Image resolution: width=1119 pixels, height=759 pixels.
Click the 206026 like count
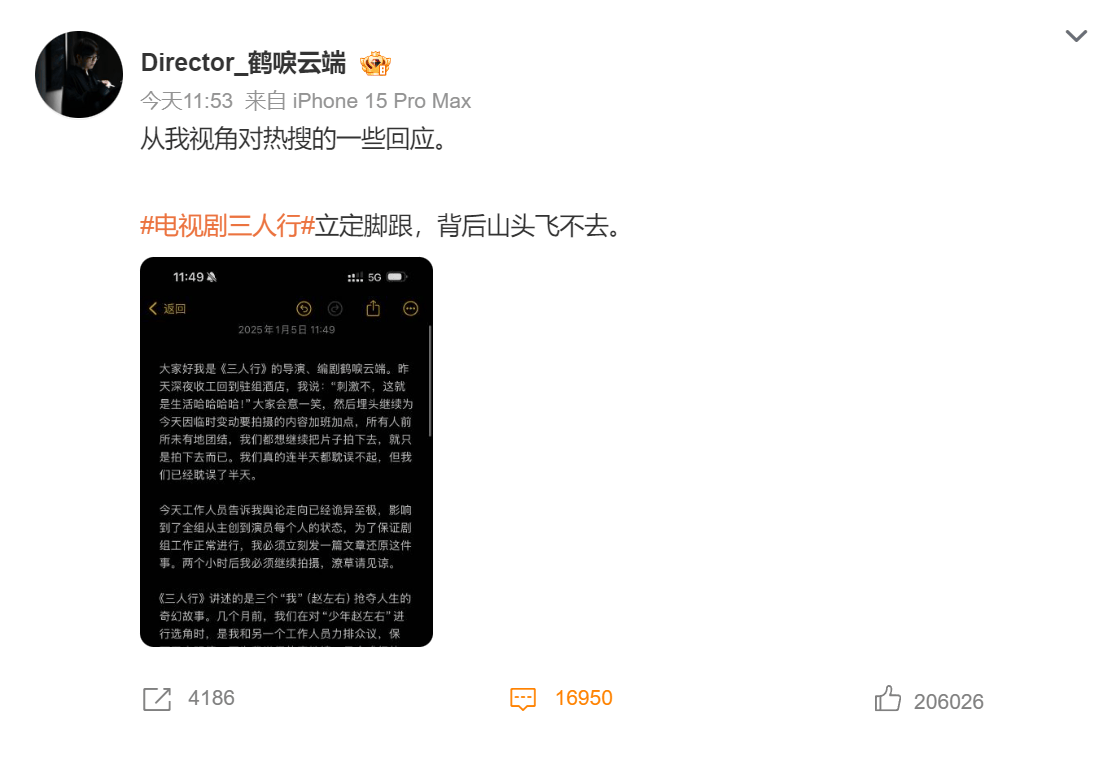coord(948,702)
